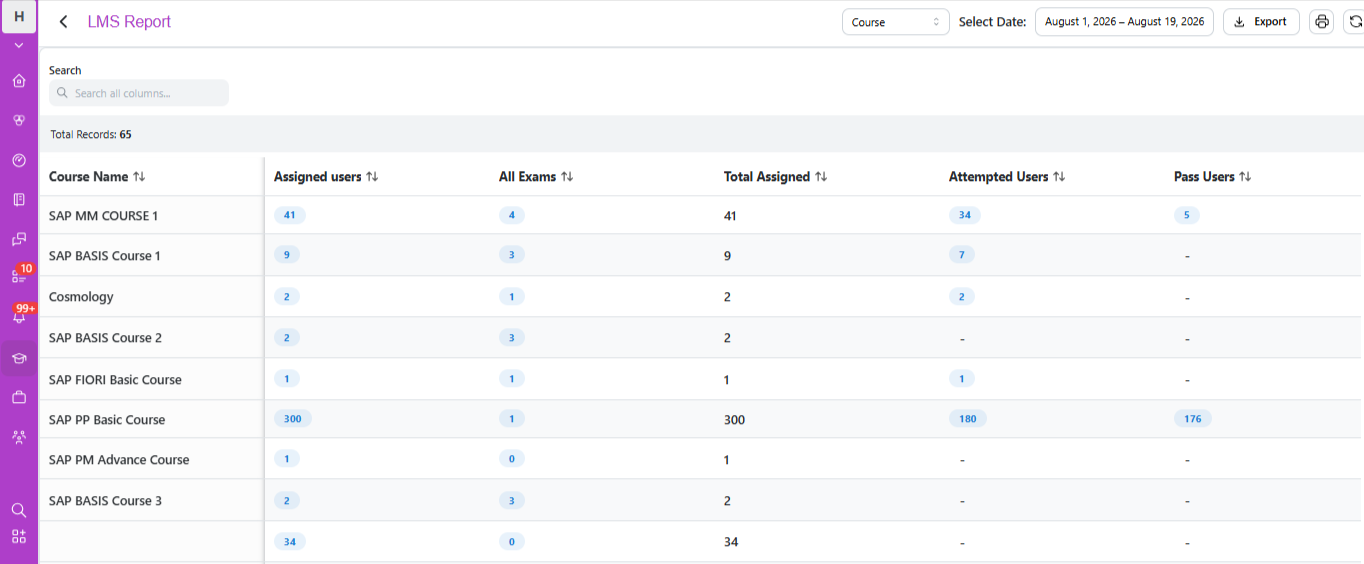
Task: Click attempted users badge 180 for SAP PP
Action: click(x=968, y=419)
